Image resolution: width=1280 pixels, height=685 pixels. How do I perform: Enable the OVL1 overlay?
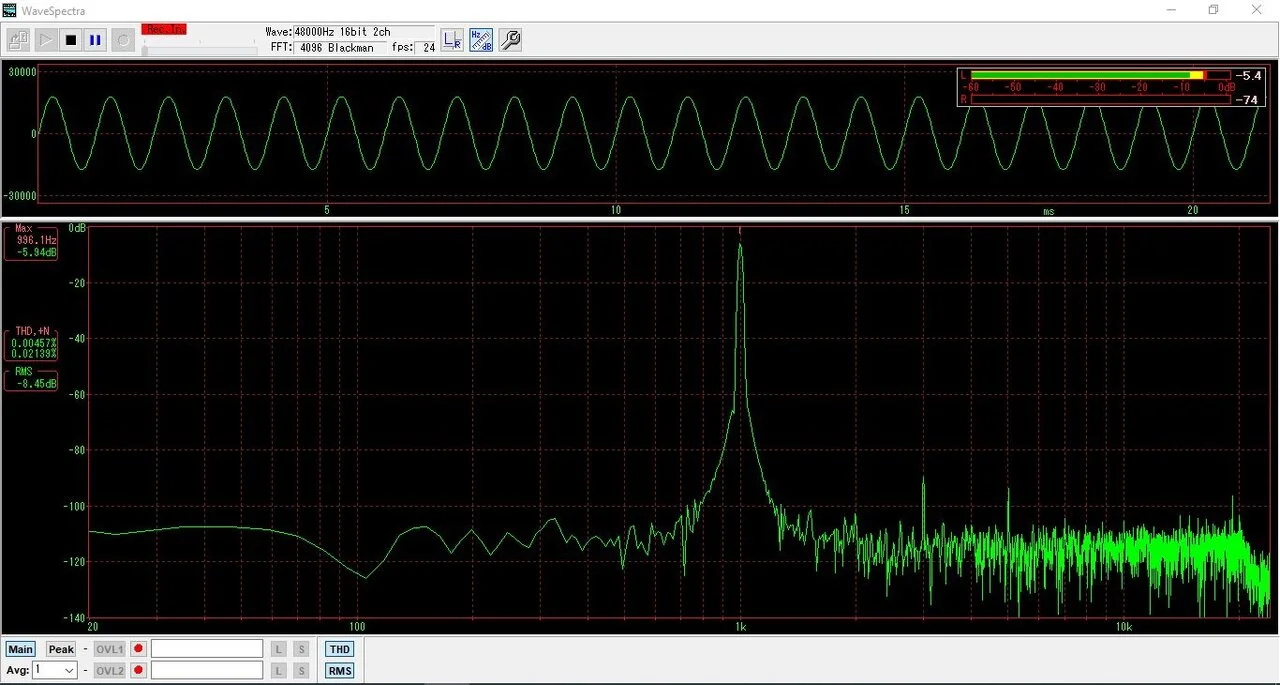[109, 648]
